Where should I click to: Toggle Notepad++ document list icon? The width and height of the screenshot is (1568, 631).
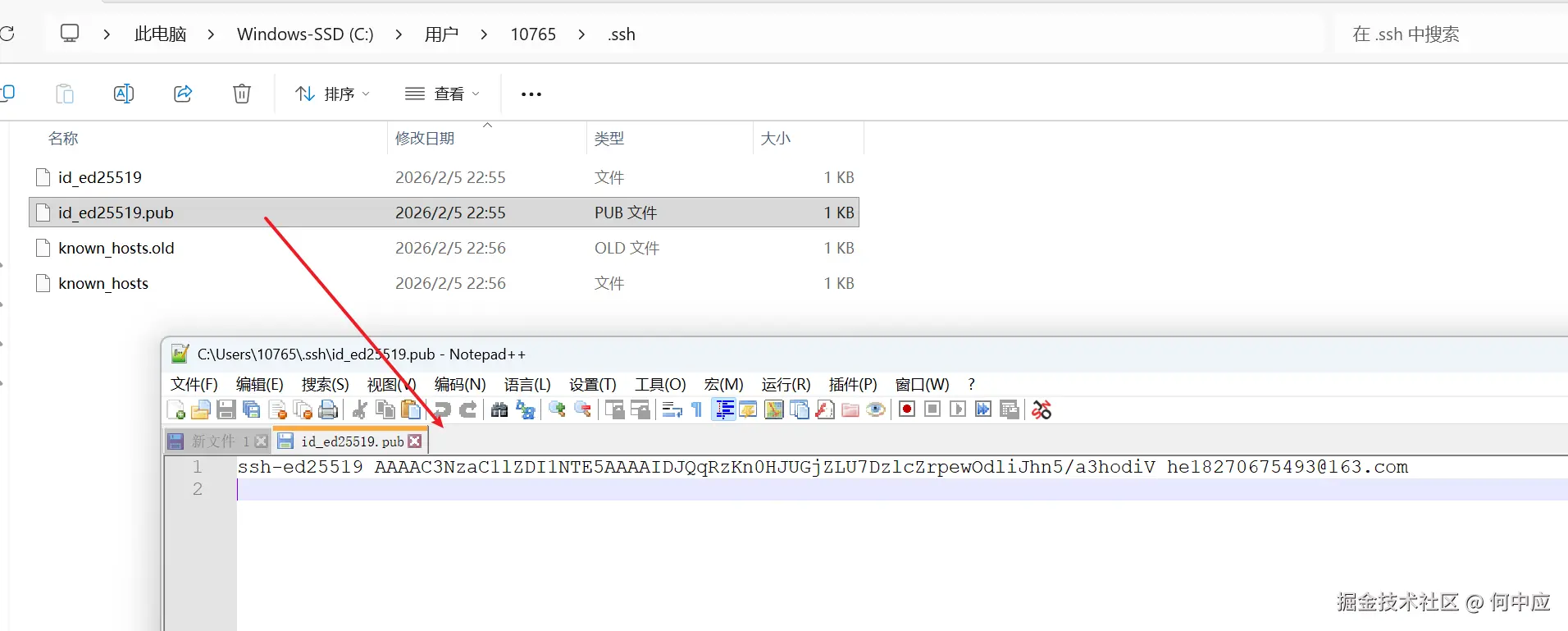800,409
